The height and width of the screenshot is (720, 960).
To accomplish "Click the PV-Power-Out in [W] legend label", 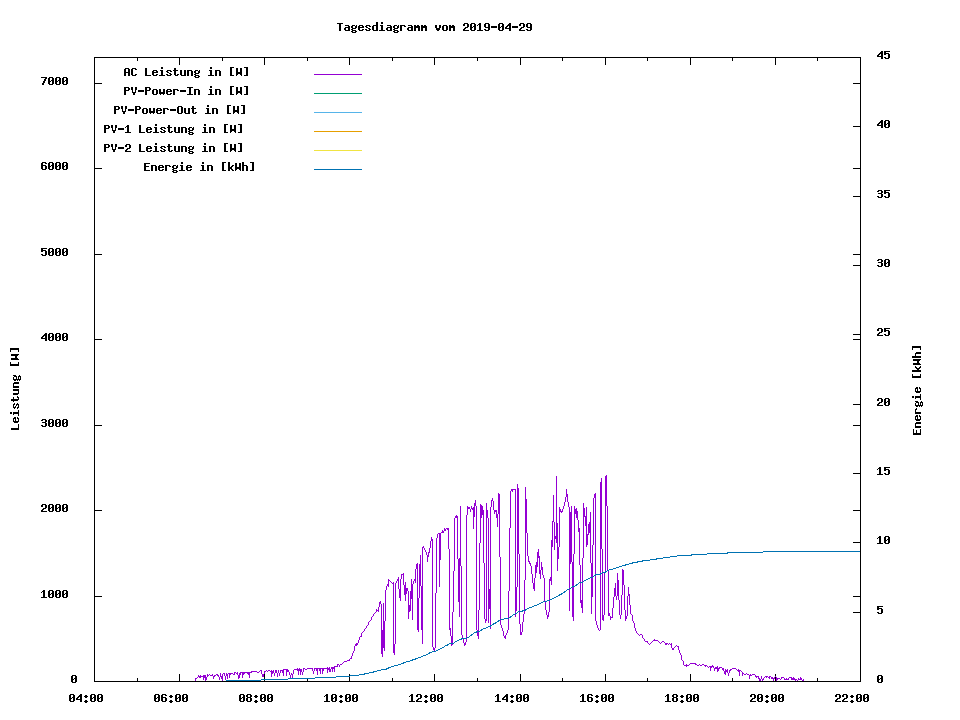I will [180, 110].
